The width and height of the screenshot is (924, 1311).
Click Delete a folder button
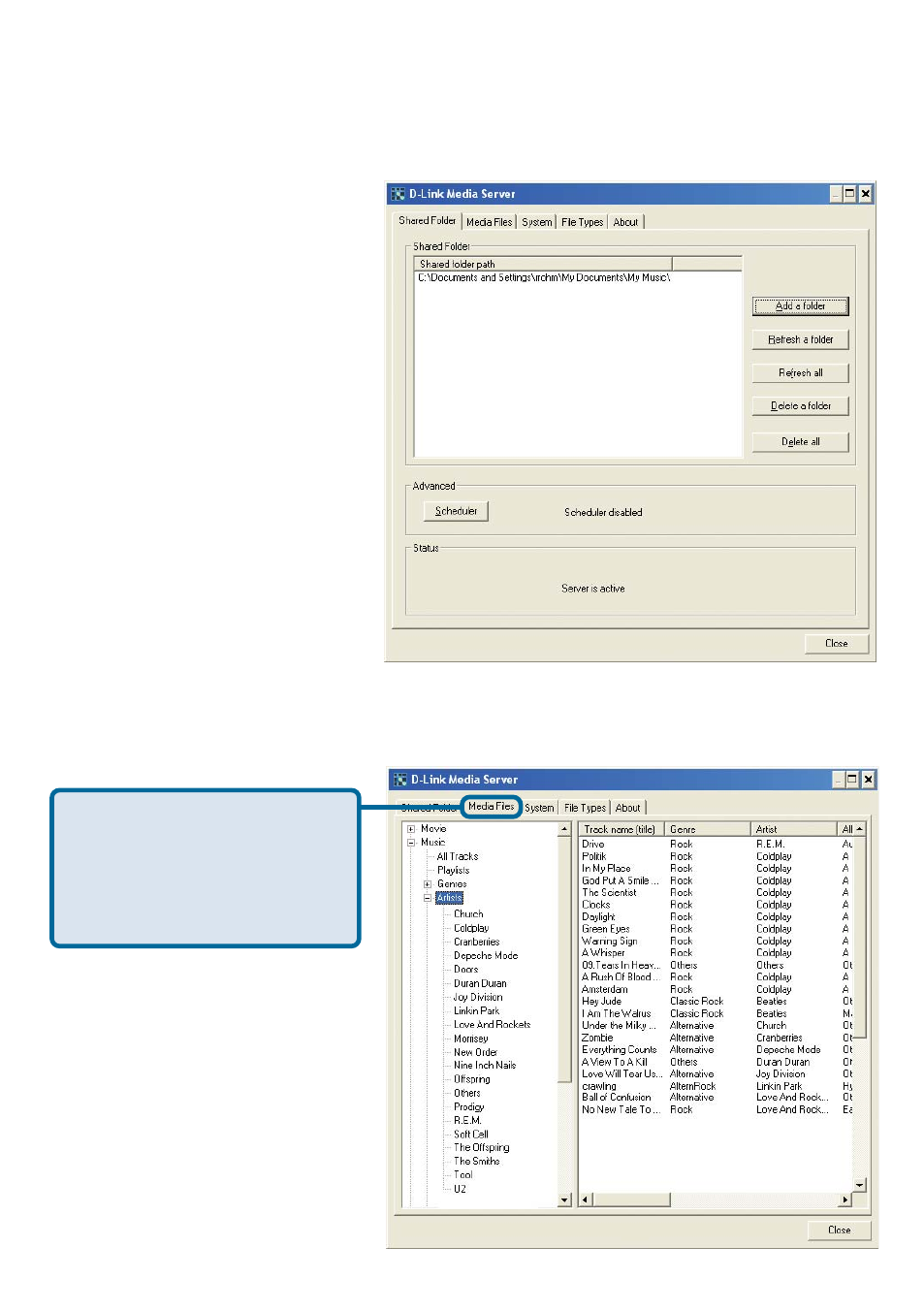pos(800,406)
